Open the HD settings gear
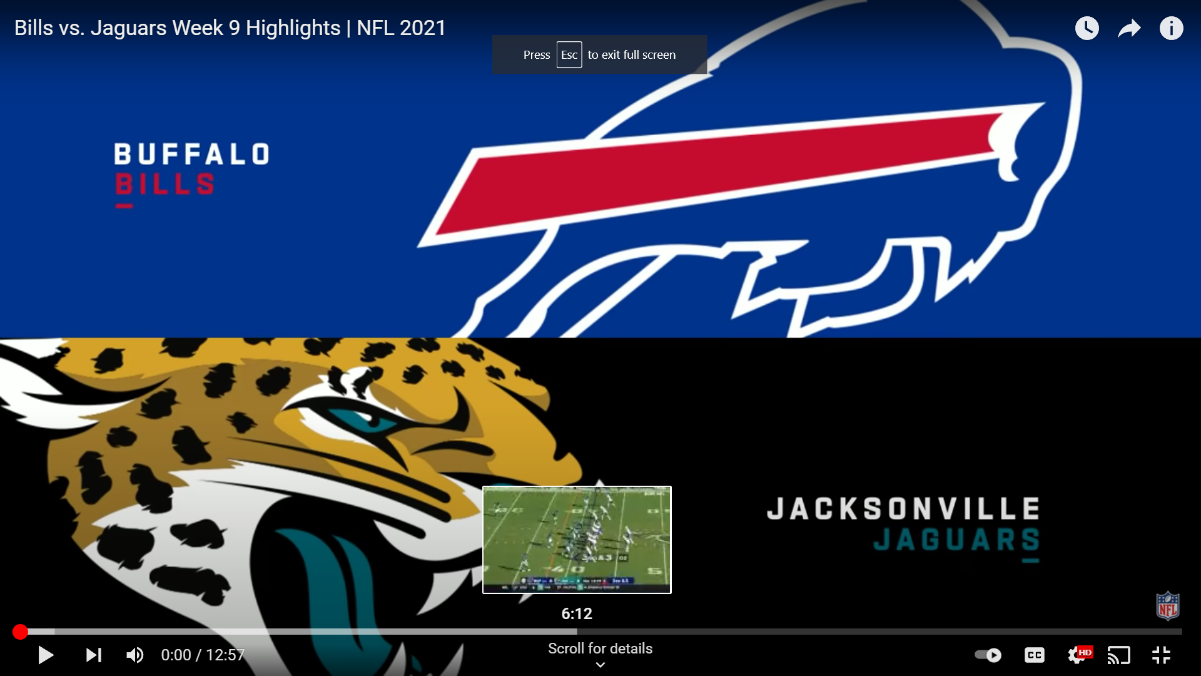This screenshot has height=676, width=1201. [x=1079, y=655]
